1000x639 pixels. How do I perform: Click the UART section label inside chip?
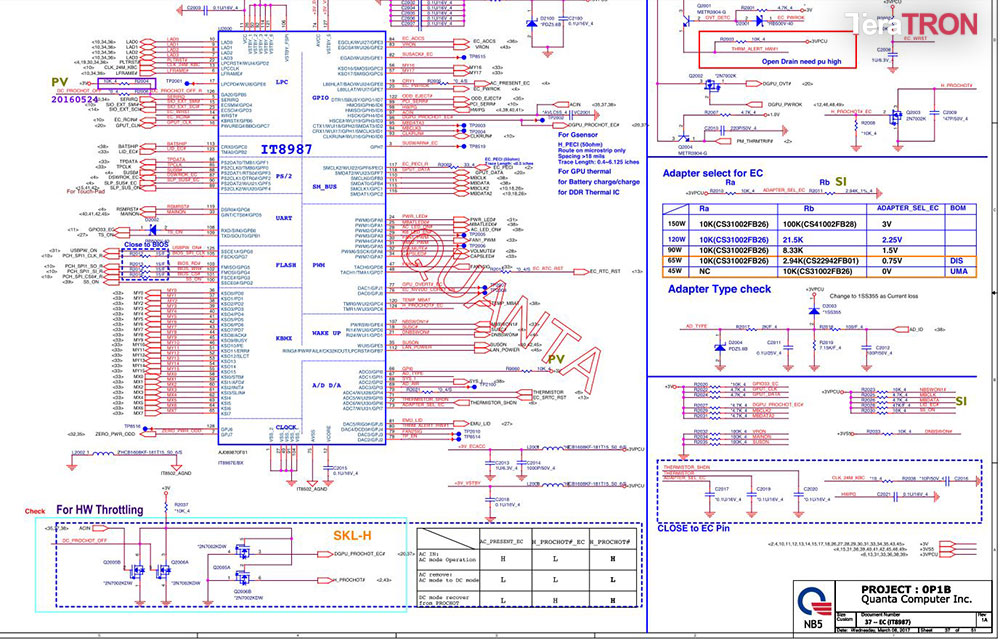click(x=283, y=218)
